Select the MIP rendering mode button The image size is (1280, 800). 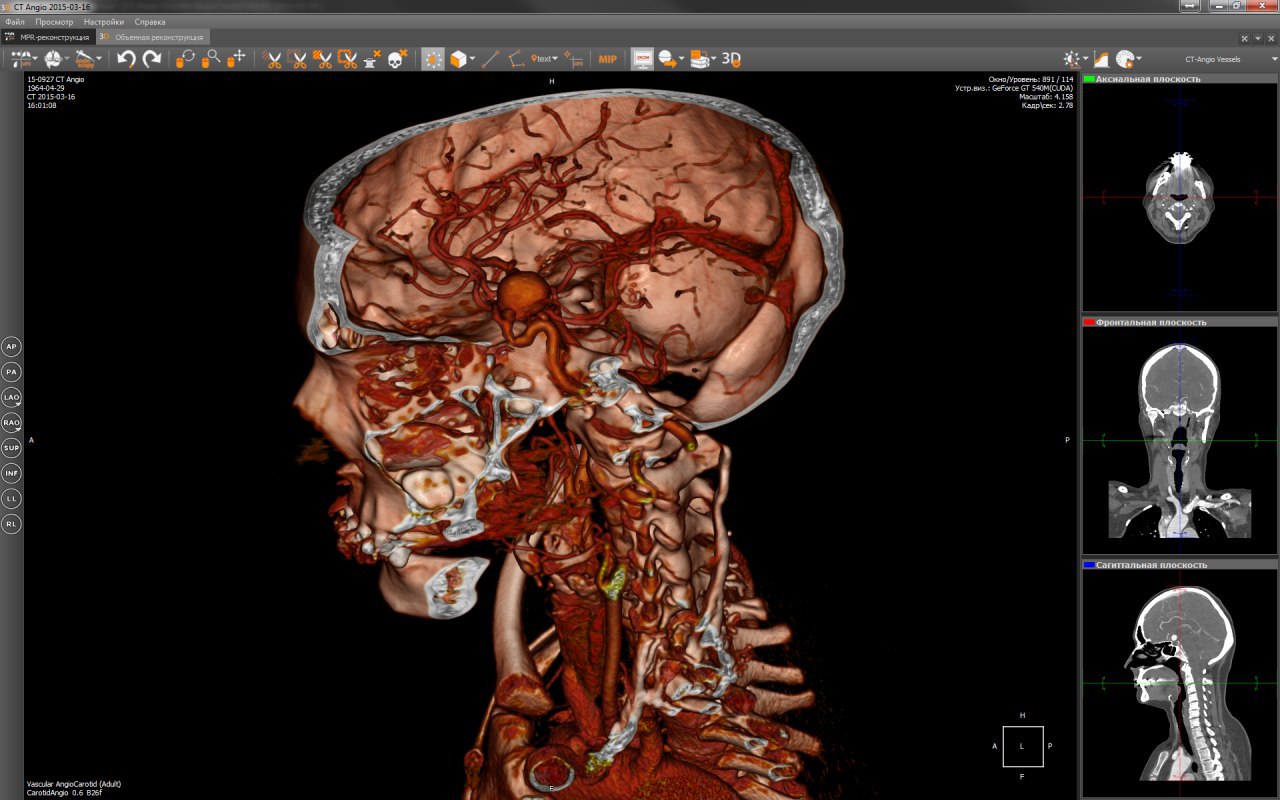tap(607, 59)
